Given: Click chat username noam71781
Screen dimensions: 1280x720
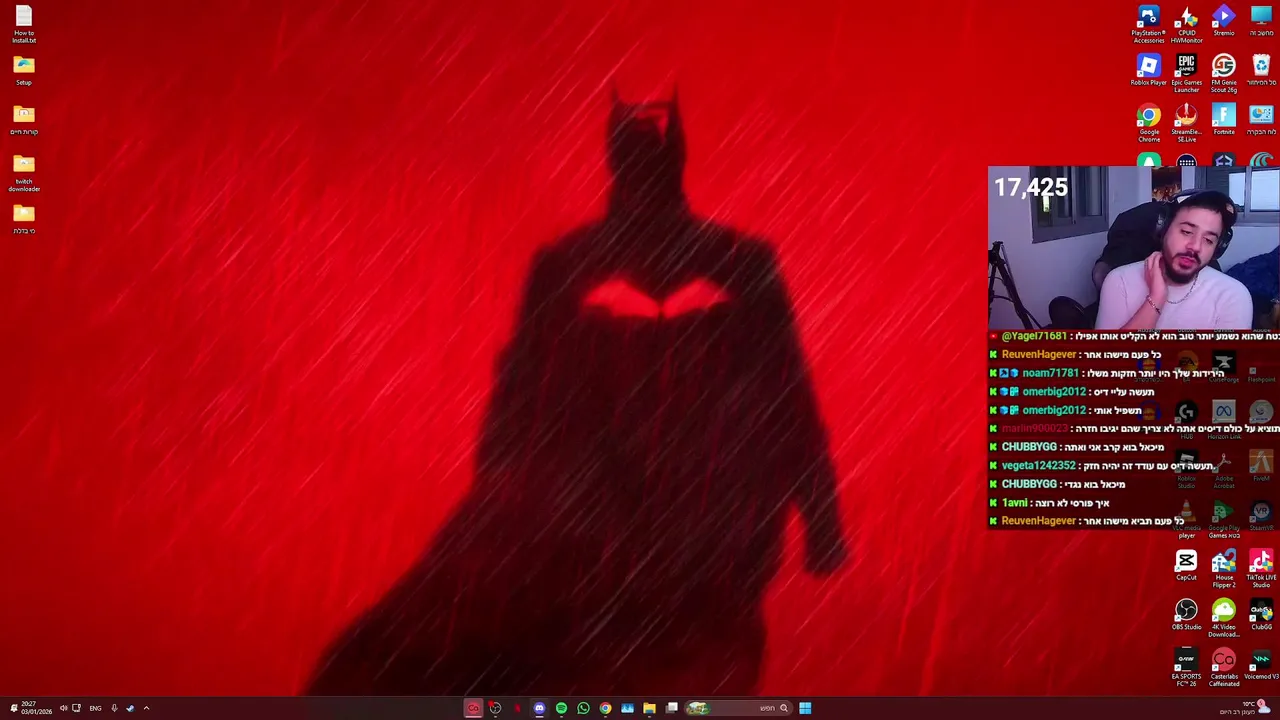Looking at the screenshot, I should (1050, 373).
